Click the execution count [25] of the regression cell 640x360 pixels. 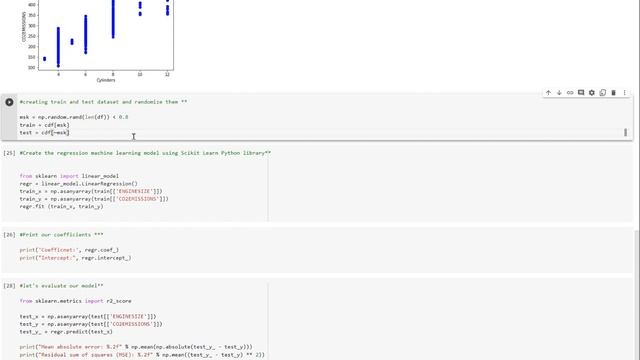pyautogui.click(x=9, y=153)
